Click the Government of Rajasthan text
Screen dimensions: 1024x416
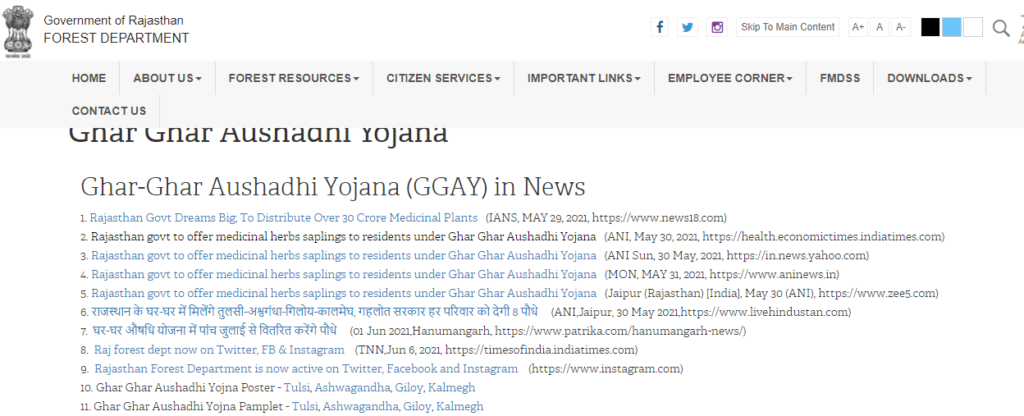point(114,21)
